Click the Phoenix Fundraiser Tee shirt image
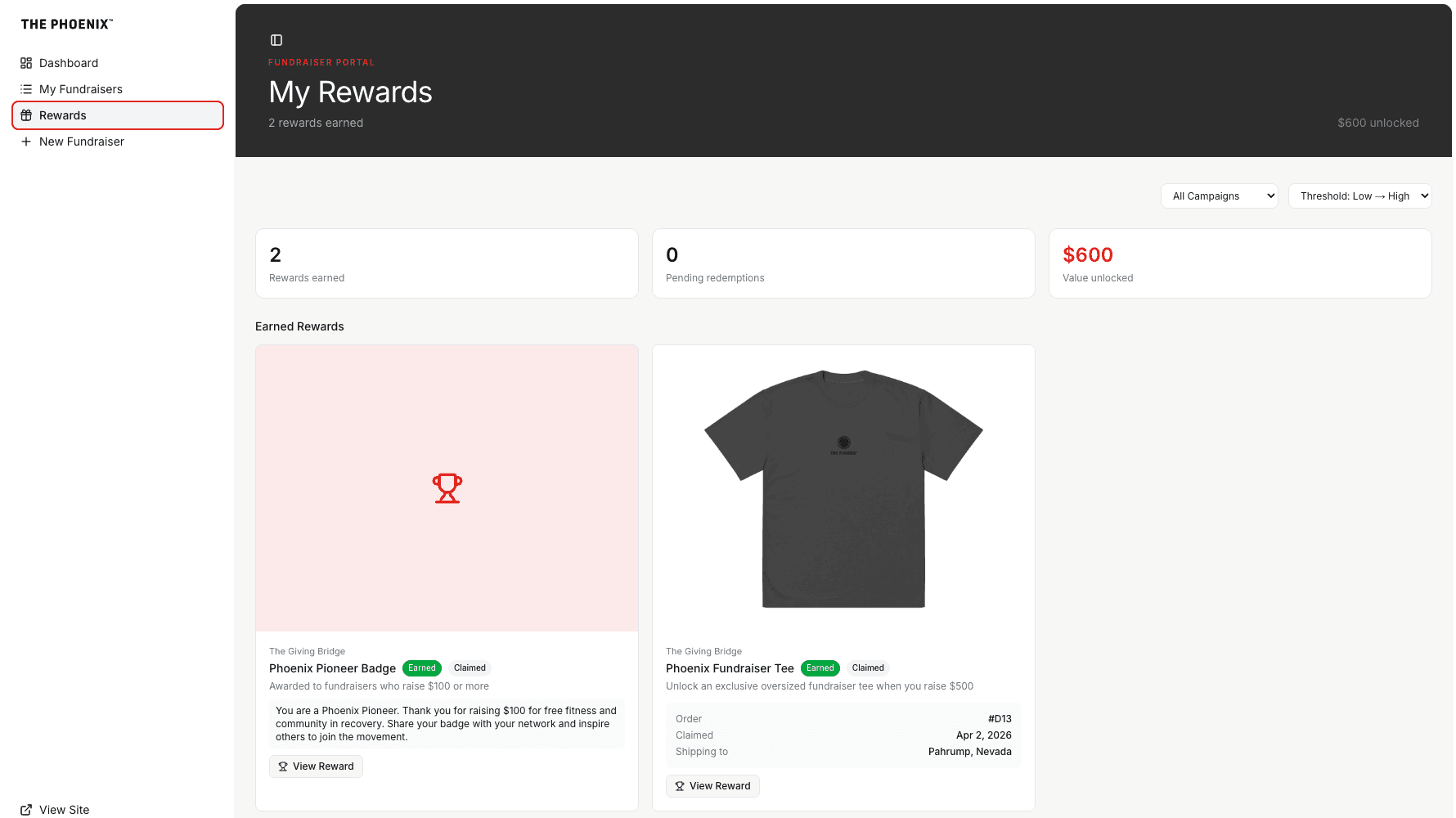Image resolution: width=1456 pixels, height=818 pixels. pos(843,488)
